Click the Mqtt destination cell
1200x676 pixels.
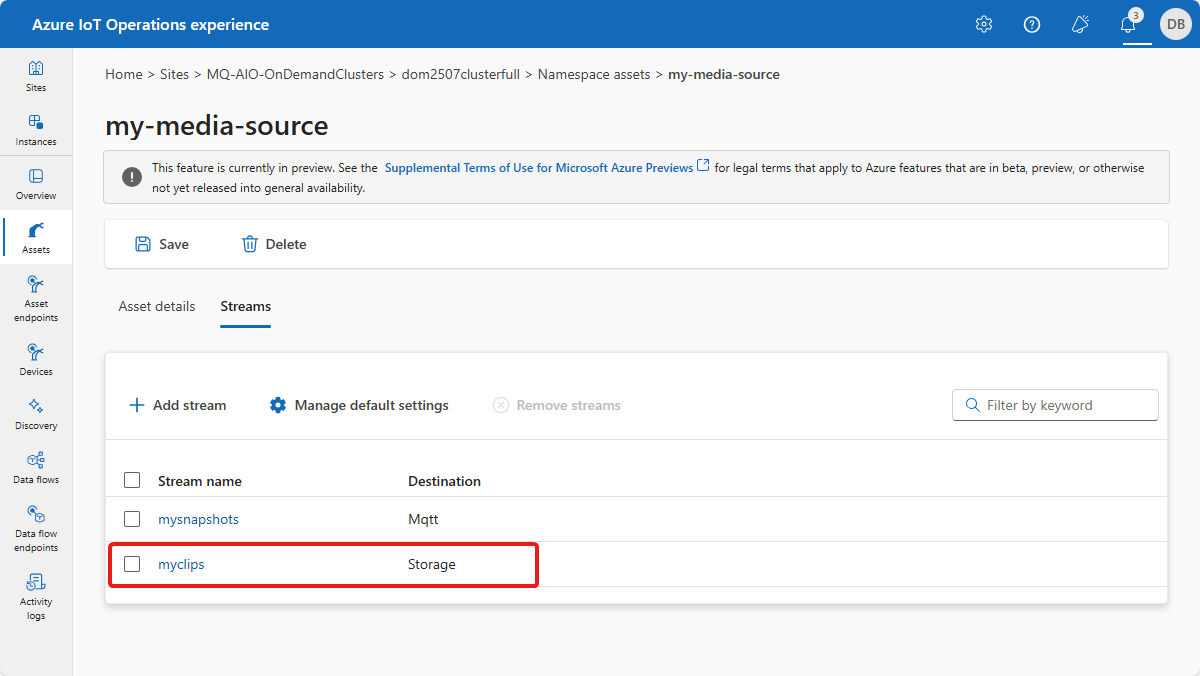(x=423, y=519)
